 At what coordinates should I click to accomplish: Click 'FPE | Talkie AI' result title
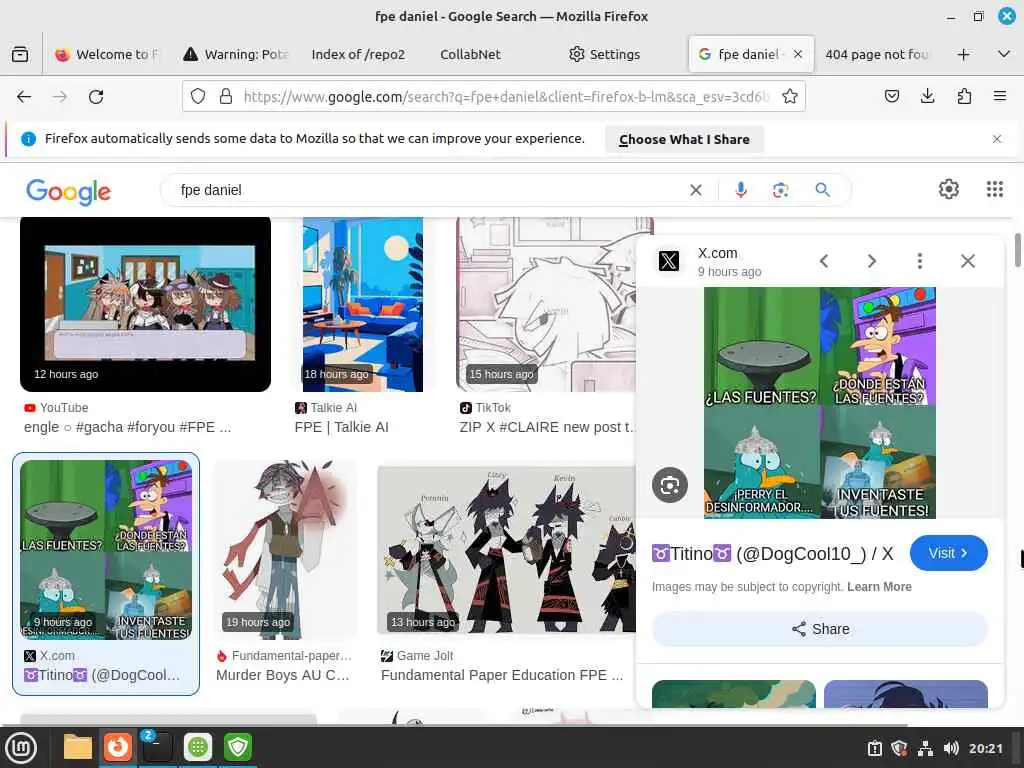342,427
